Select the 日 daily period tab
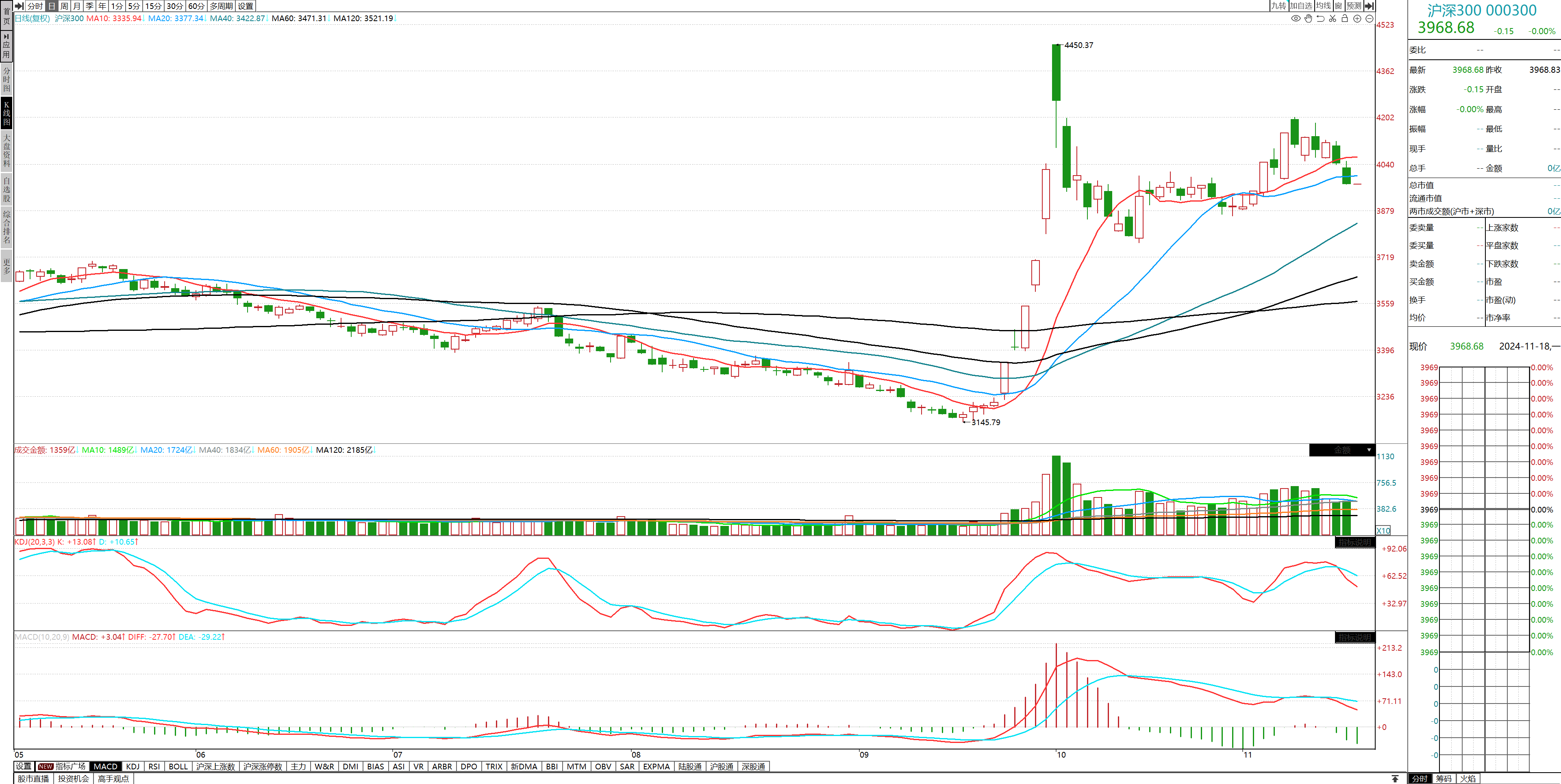 pyautogui.click(x=52, y=6)
